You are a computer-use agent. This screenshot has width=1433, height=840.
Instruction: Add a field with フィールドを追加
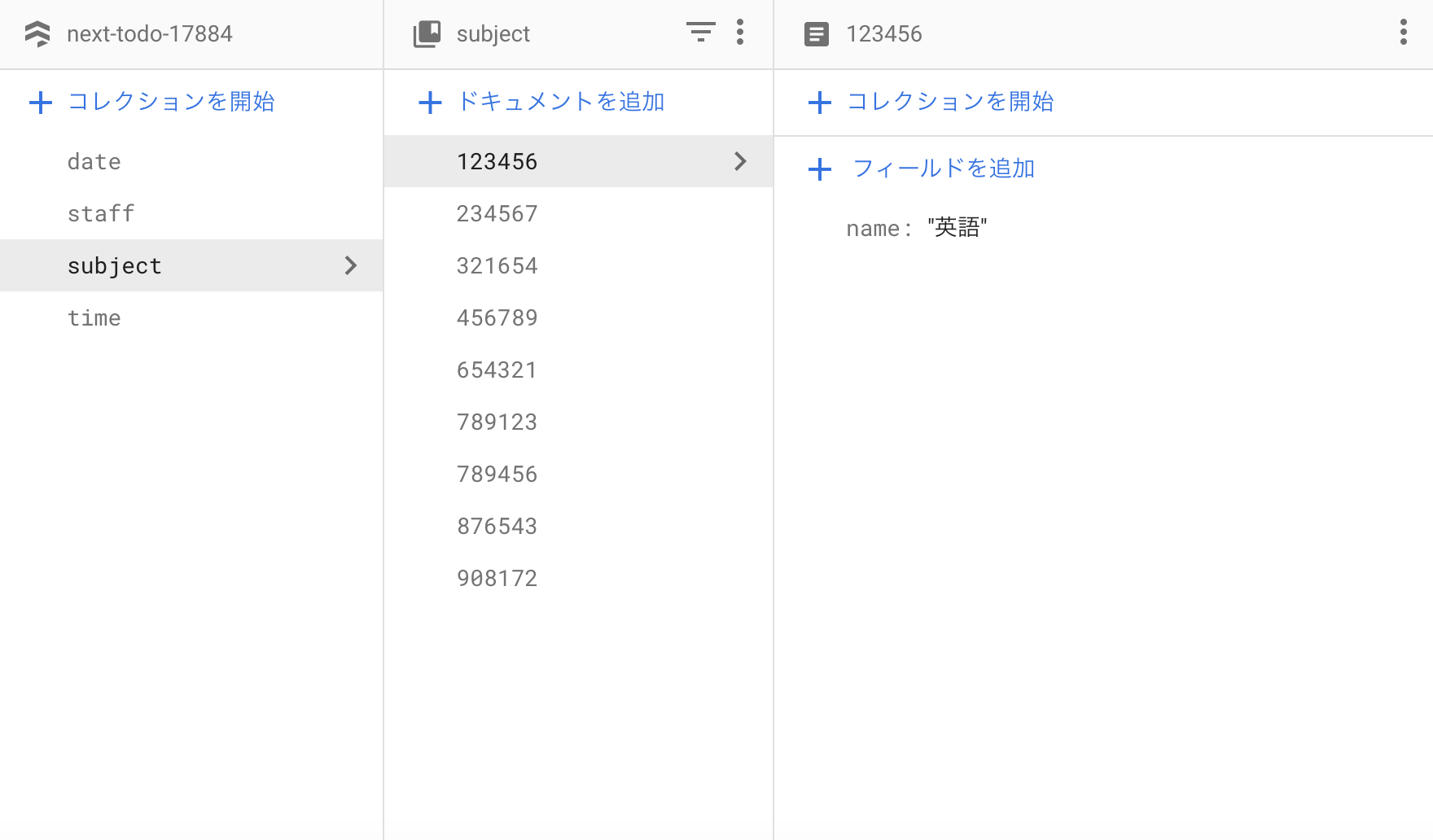942,168
